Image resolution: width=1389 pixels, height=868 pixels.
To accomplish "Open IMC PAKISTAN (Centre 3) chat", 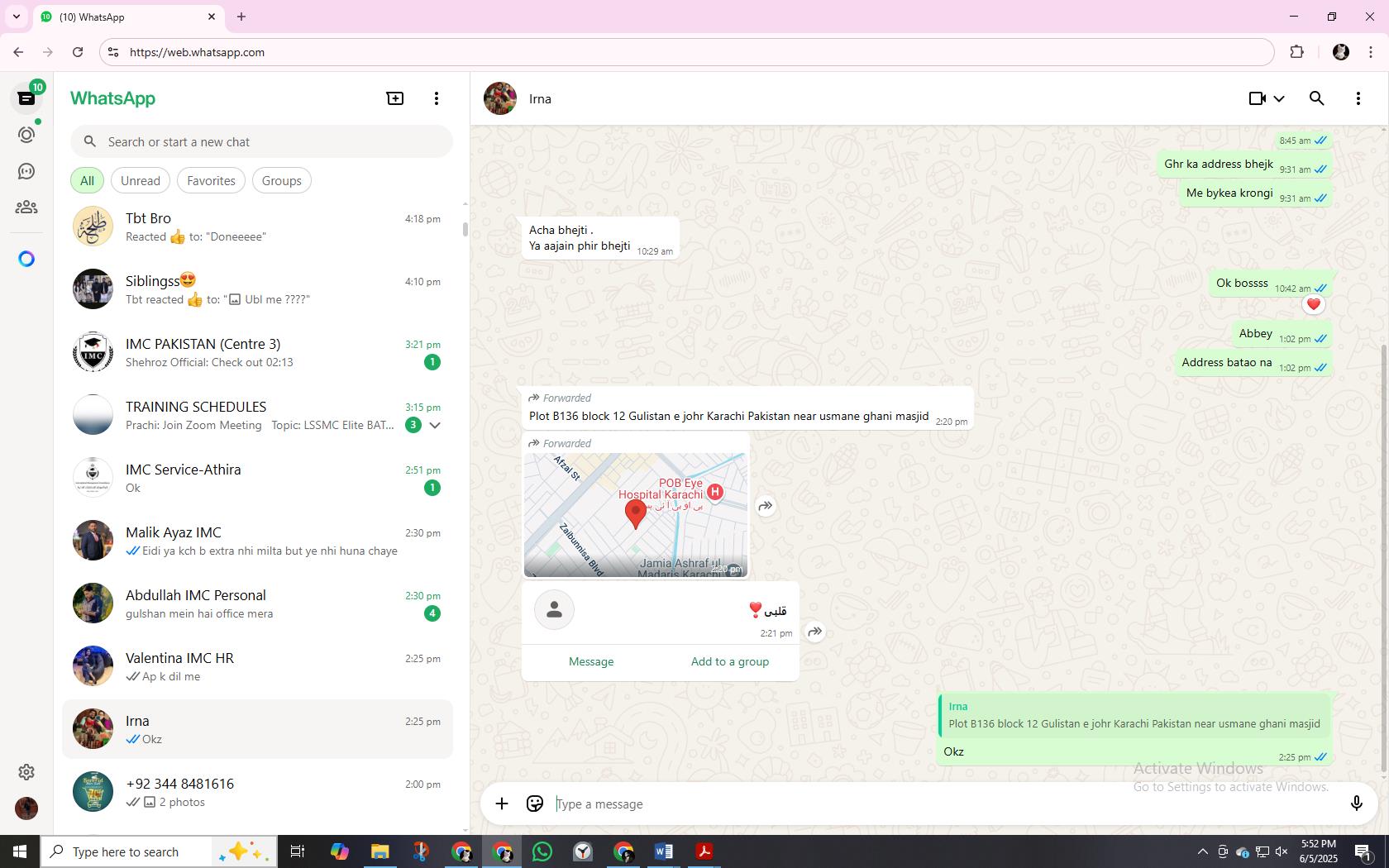I will (257, 352).
